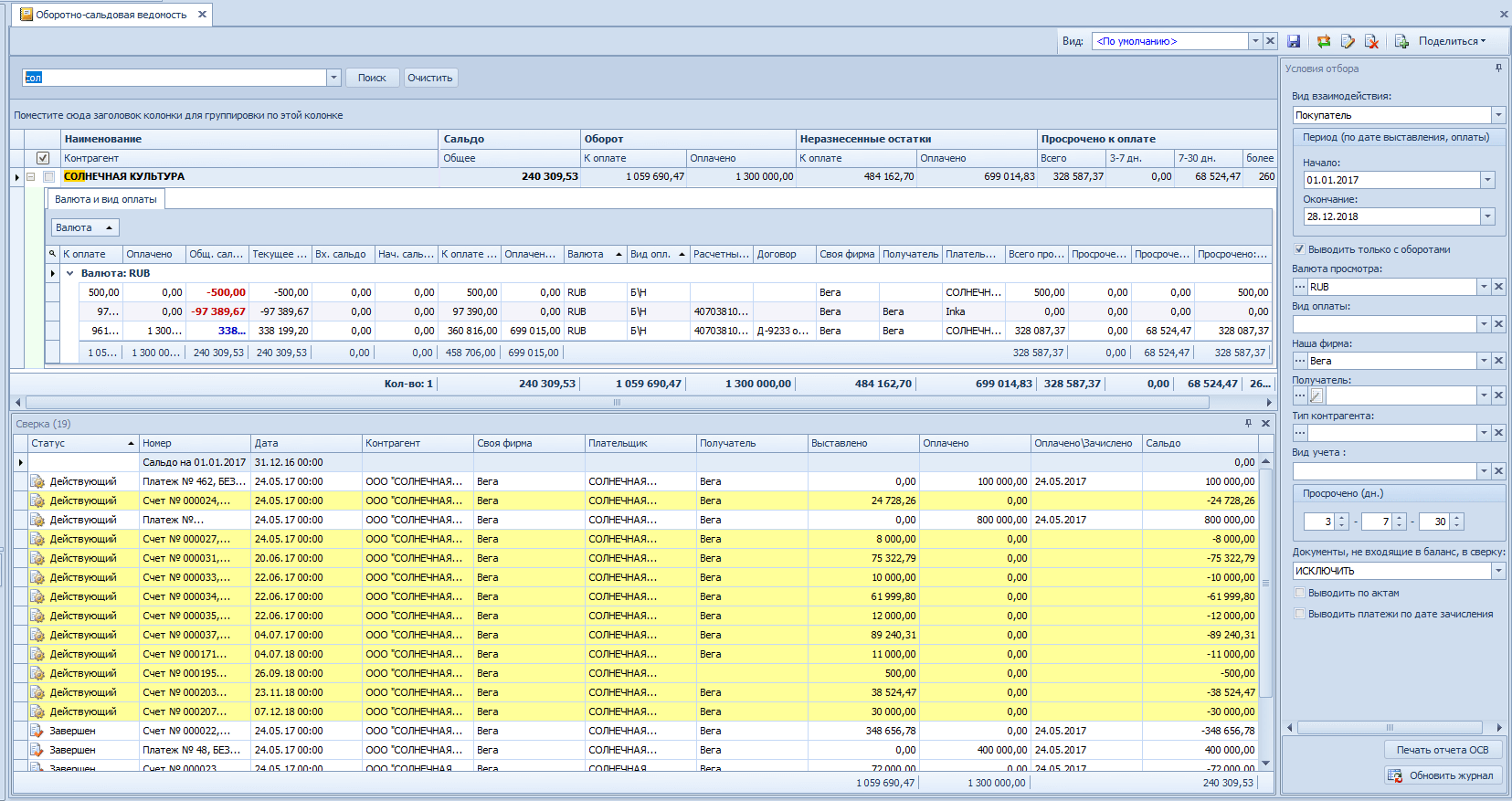This screenshot has width=1512, height=801.
Task: Click Печать отчета ОСВ button
Action: [1443, 750]
